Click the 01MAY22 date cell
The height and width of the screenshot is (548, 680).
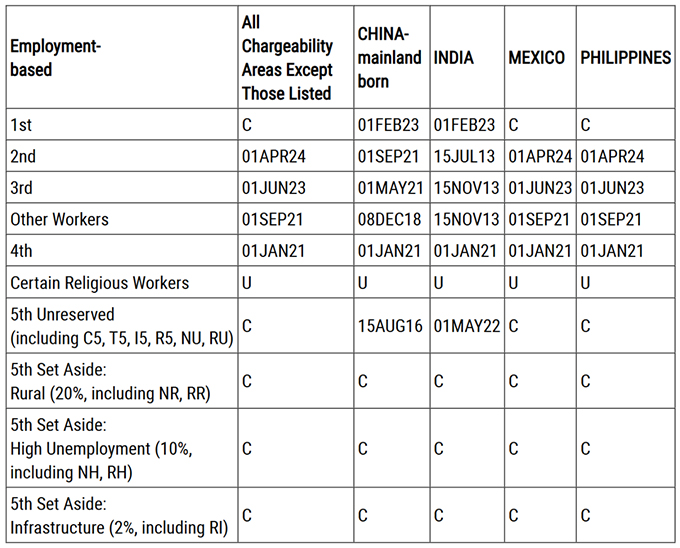(465, 325)
